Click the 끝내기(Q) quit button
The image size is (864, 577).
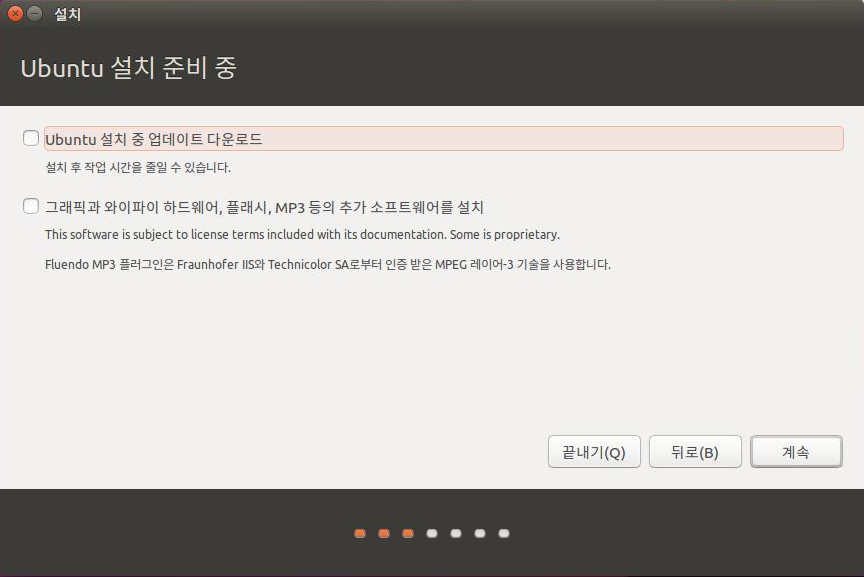594,452
